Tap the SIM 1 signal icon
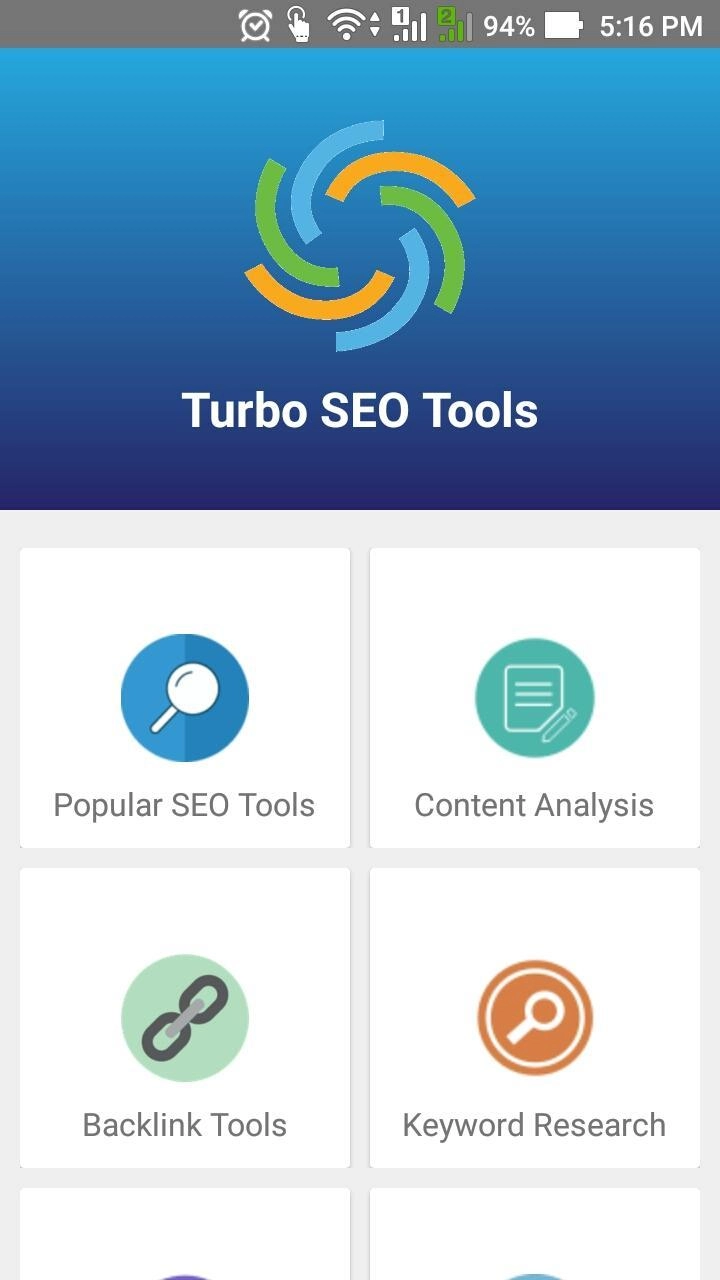Image resolution: width=720 pixels, height=1280 pixels. (x=409, y=25)
